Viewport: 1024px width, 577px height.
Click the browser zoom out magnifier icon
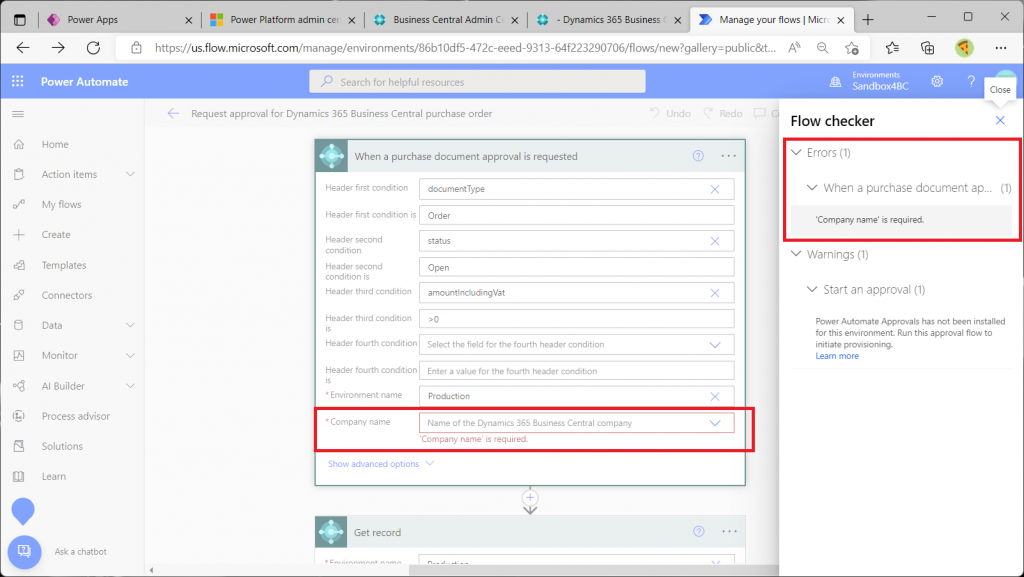822,48
